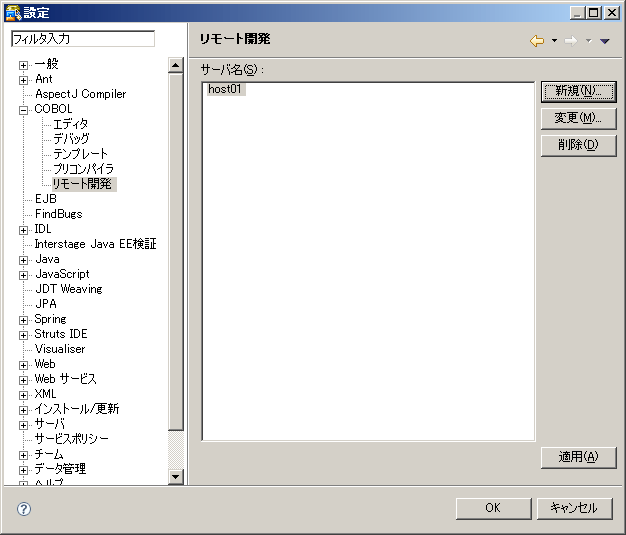
Task: Click the help question mark icon
Action: click(x=24, y=509)
